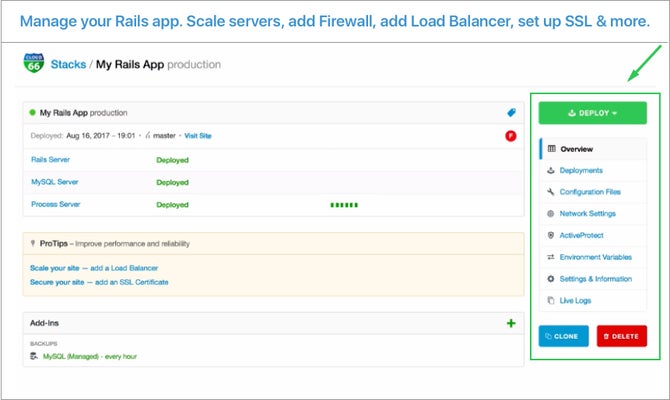Open Environment Variables in the side menu
This screenshot has height=400, width=670.
pyautogui.click(x=593, y=257)
